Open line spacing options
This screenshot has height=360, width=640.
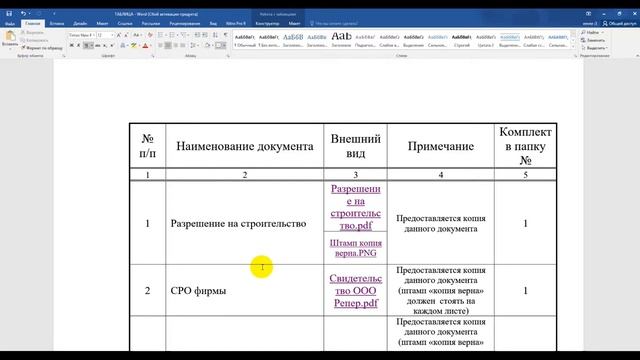pos(193,45)
